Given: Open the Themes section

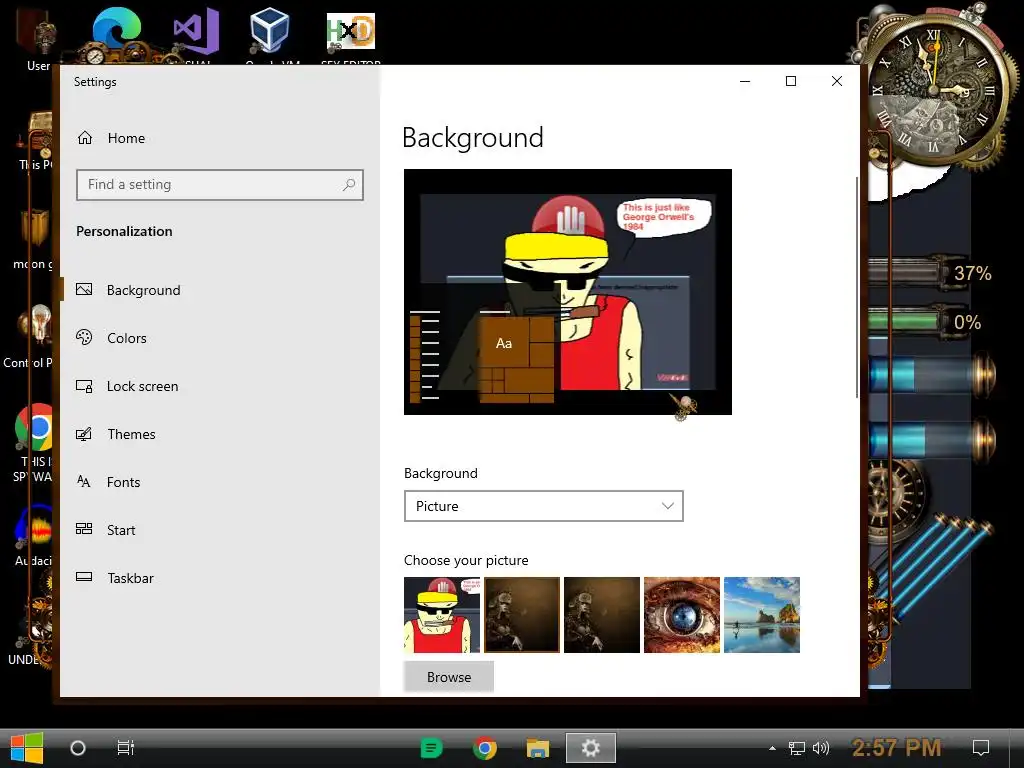Looking at the screenshot, I should (131, 434).
